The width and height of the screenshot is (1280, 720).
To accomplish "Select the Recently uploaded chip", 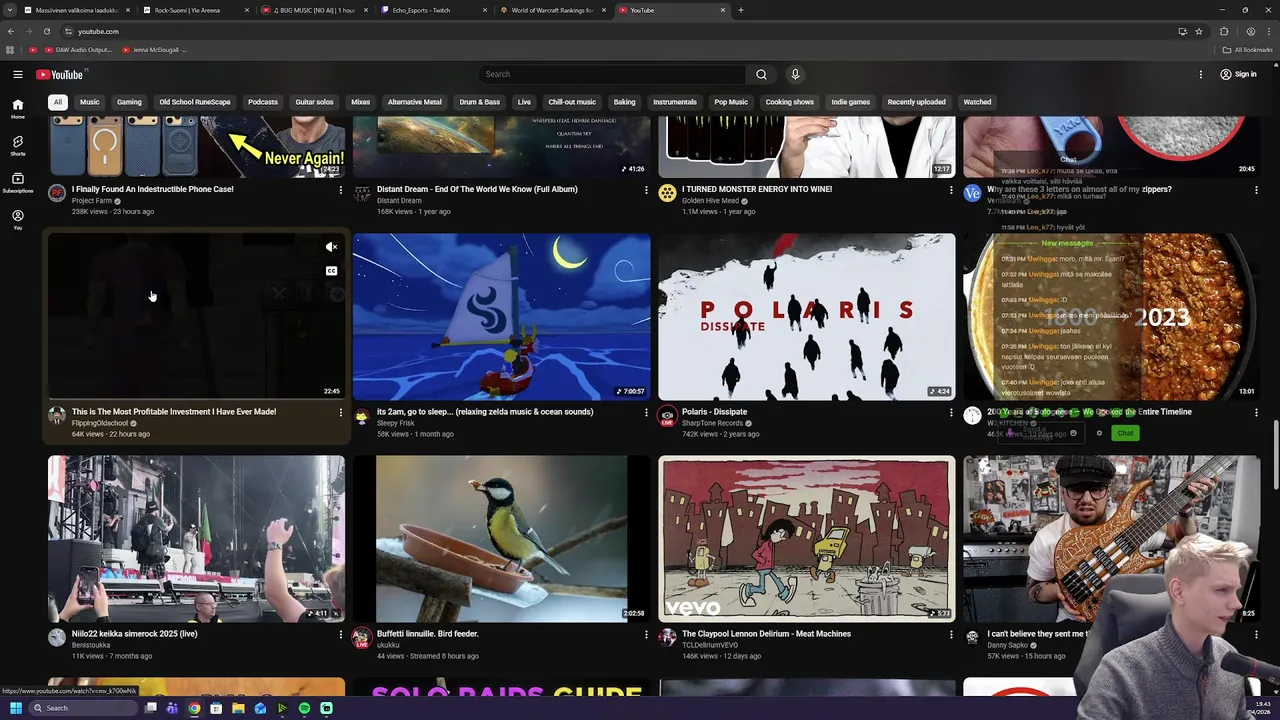I will [916, 102].
